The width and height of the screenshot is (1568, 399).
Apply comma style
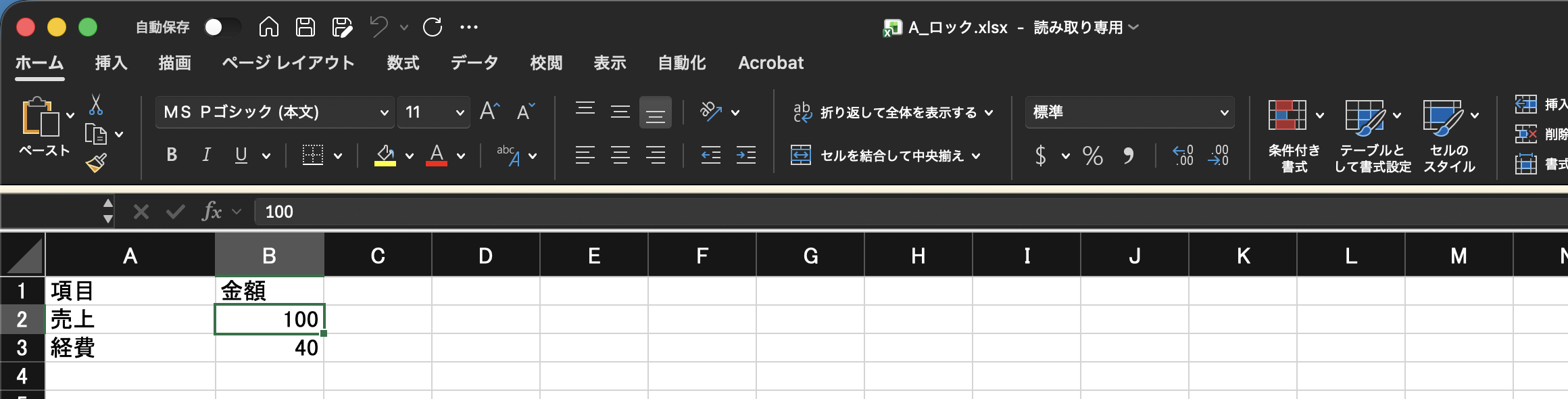(x=1129, y=156)
